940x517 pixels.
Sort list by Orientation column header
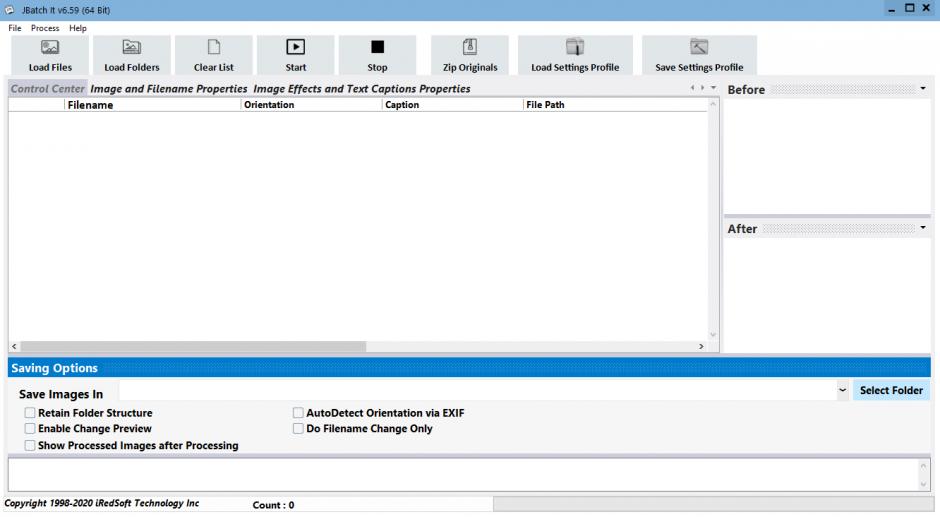click(x=311, y=105)
